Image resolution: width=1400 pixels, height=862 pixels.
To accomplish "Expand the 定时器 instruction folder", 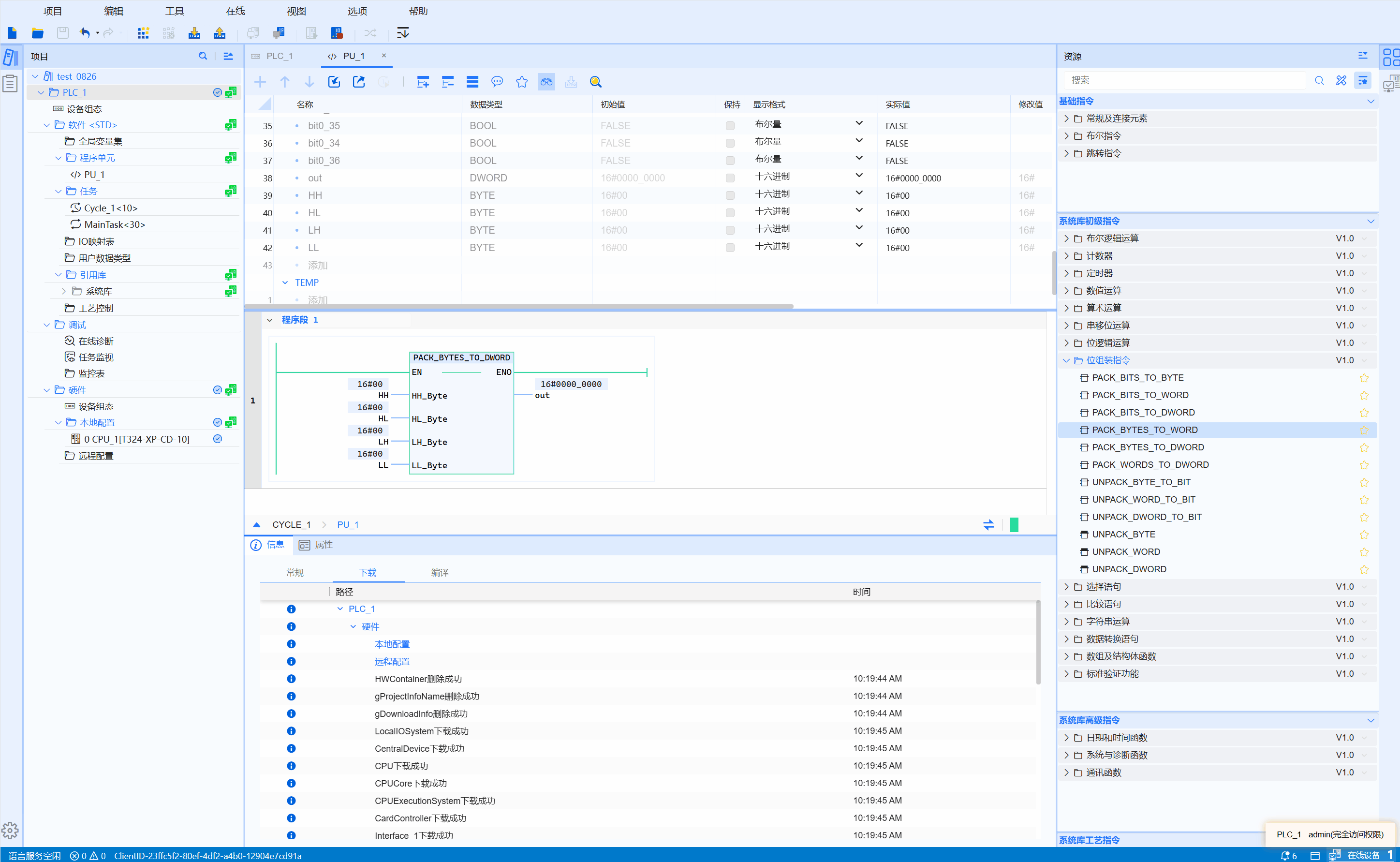I will (1066, 273).
